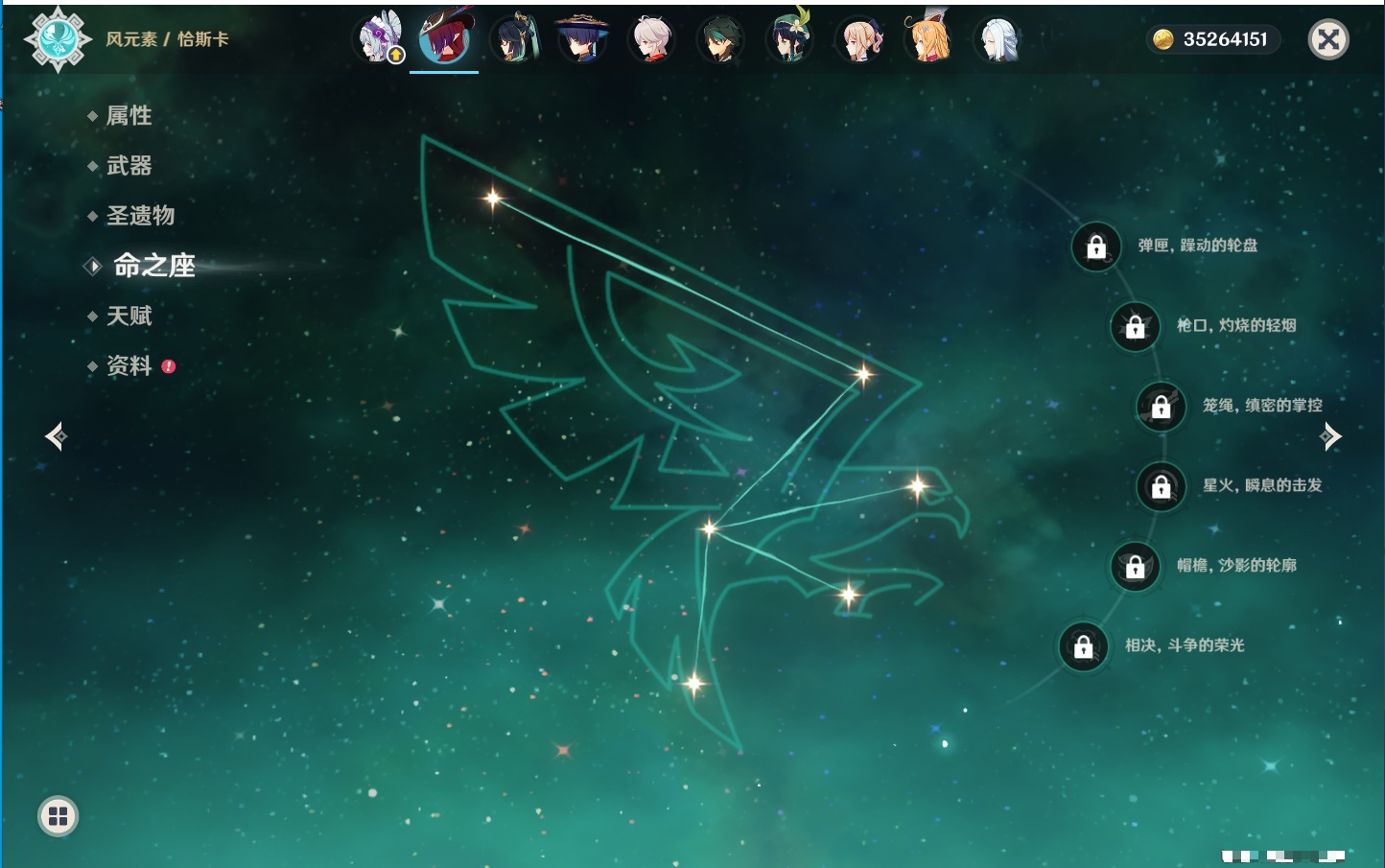Select the Wanderer portrait with wide hat
Screen dimensions: 1385x868
coord(582,39)
